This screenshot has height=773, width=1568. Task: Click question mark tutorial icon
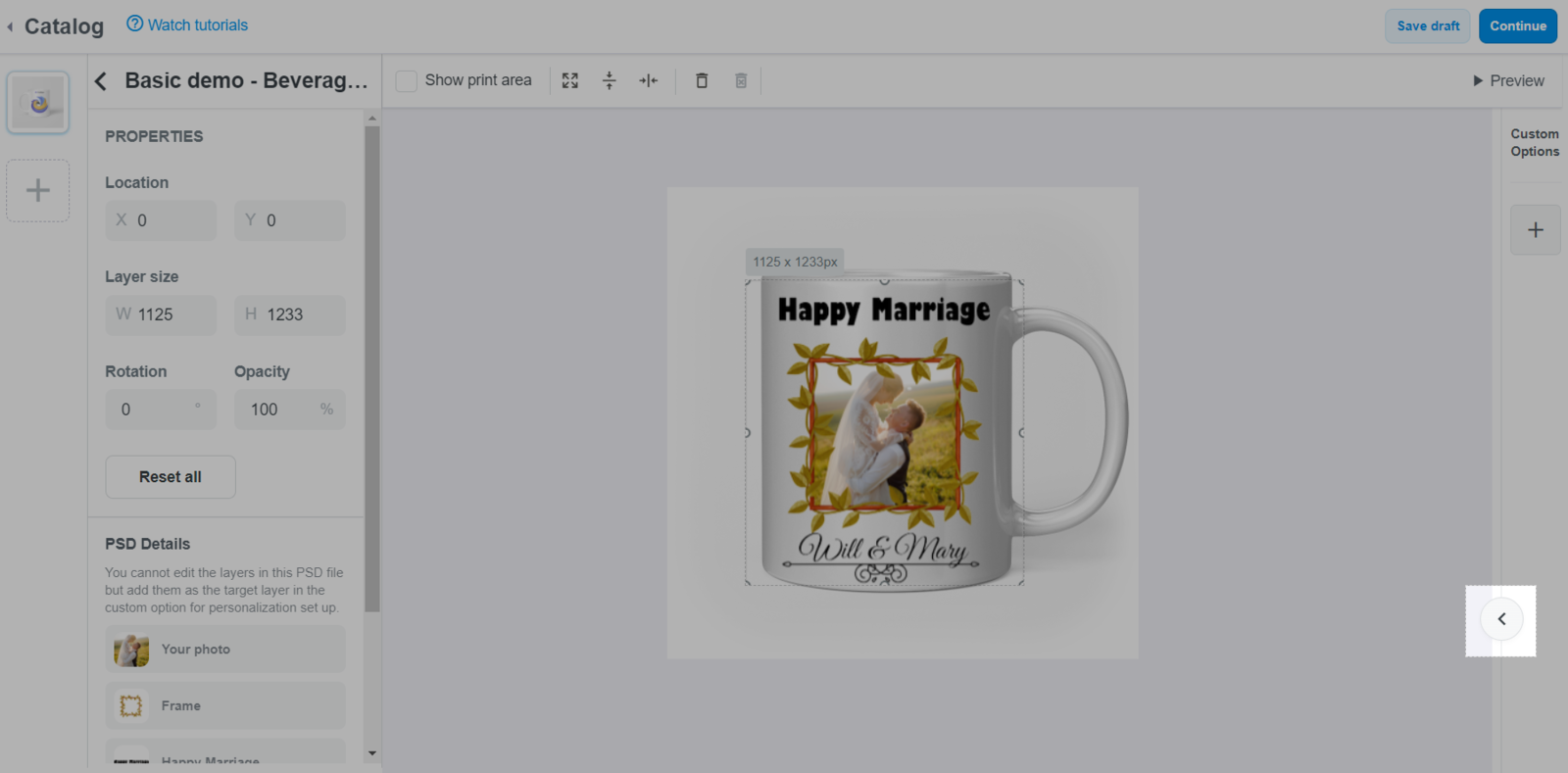pos(135,24)
